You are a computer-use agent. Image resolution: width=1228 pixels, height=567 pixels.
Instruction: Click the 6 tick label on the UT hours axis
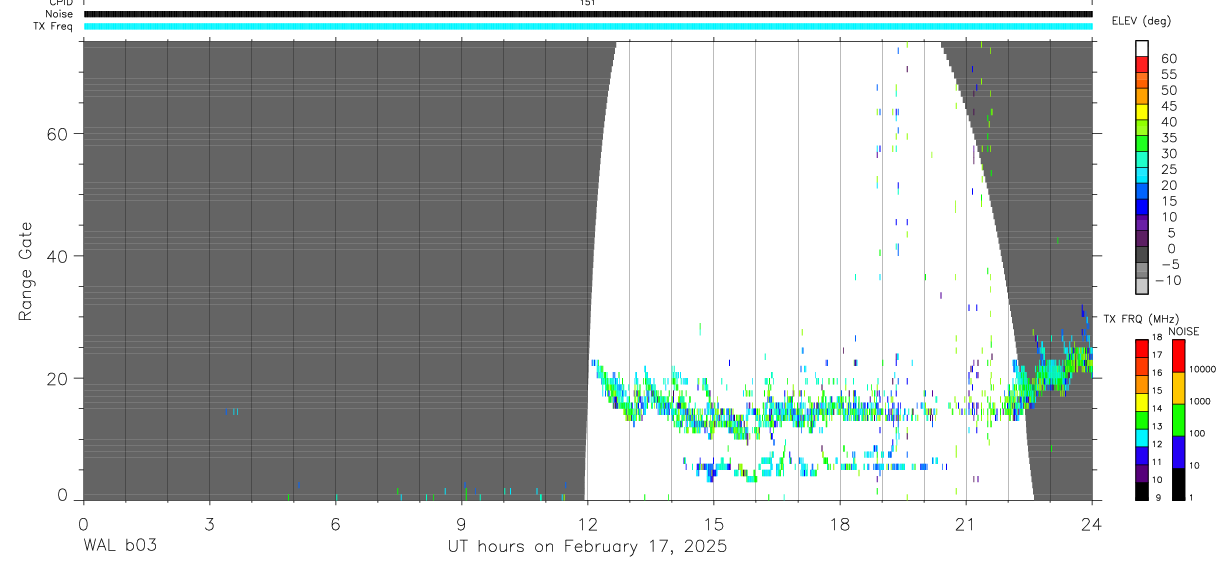[335, 524]
